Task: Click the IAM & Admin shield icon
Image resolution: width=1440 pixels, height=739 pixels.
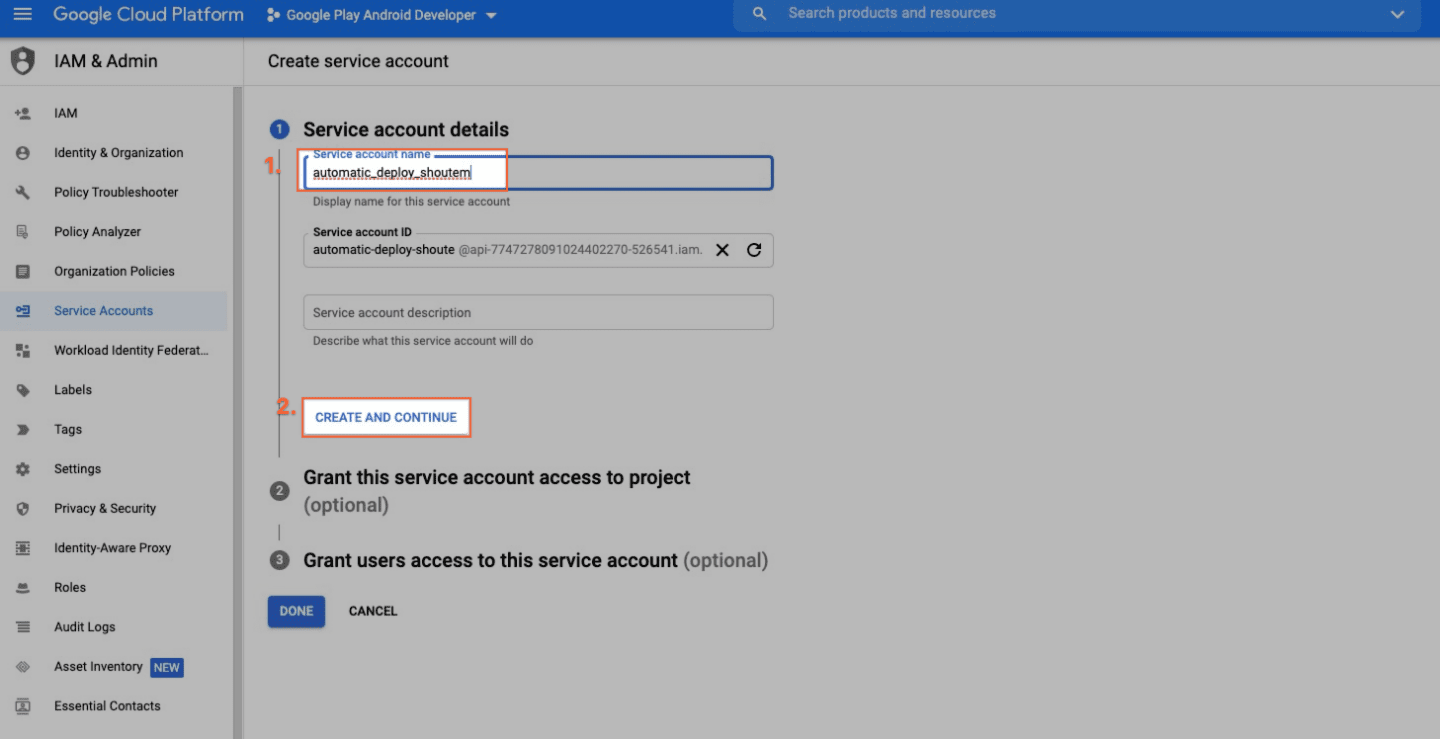Action: tap(22, 61)
